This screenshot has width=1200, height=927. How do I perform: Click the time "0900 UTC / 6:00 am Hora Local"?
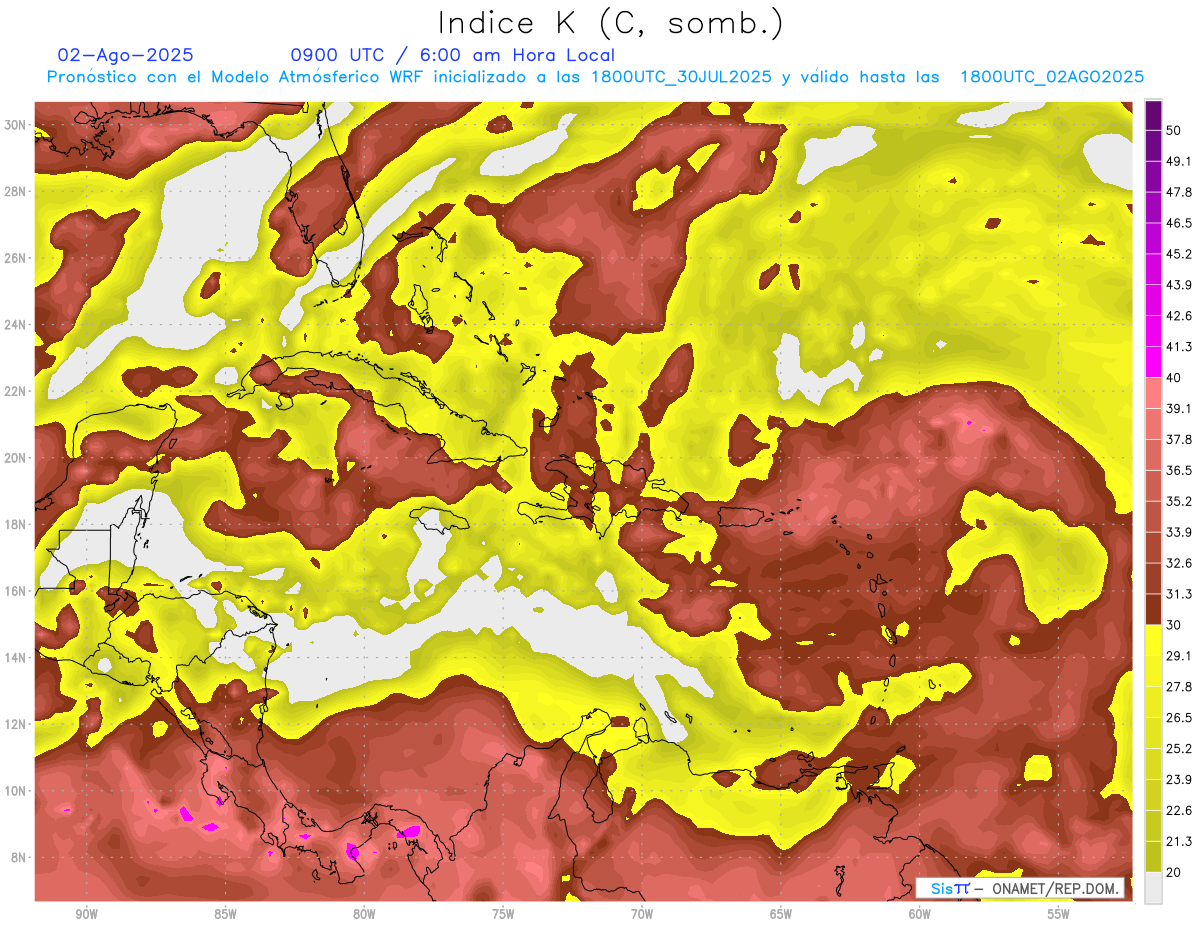click(452, 55)
